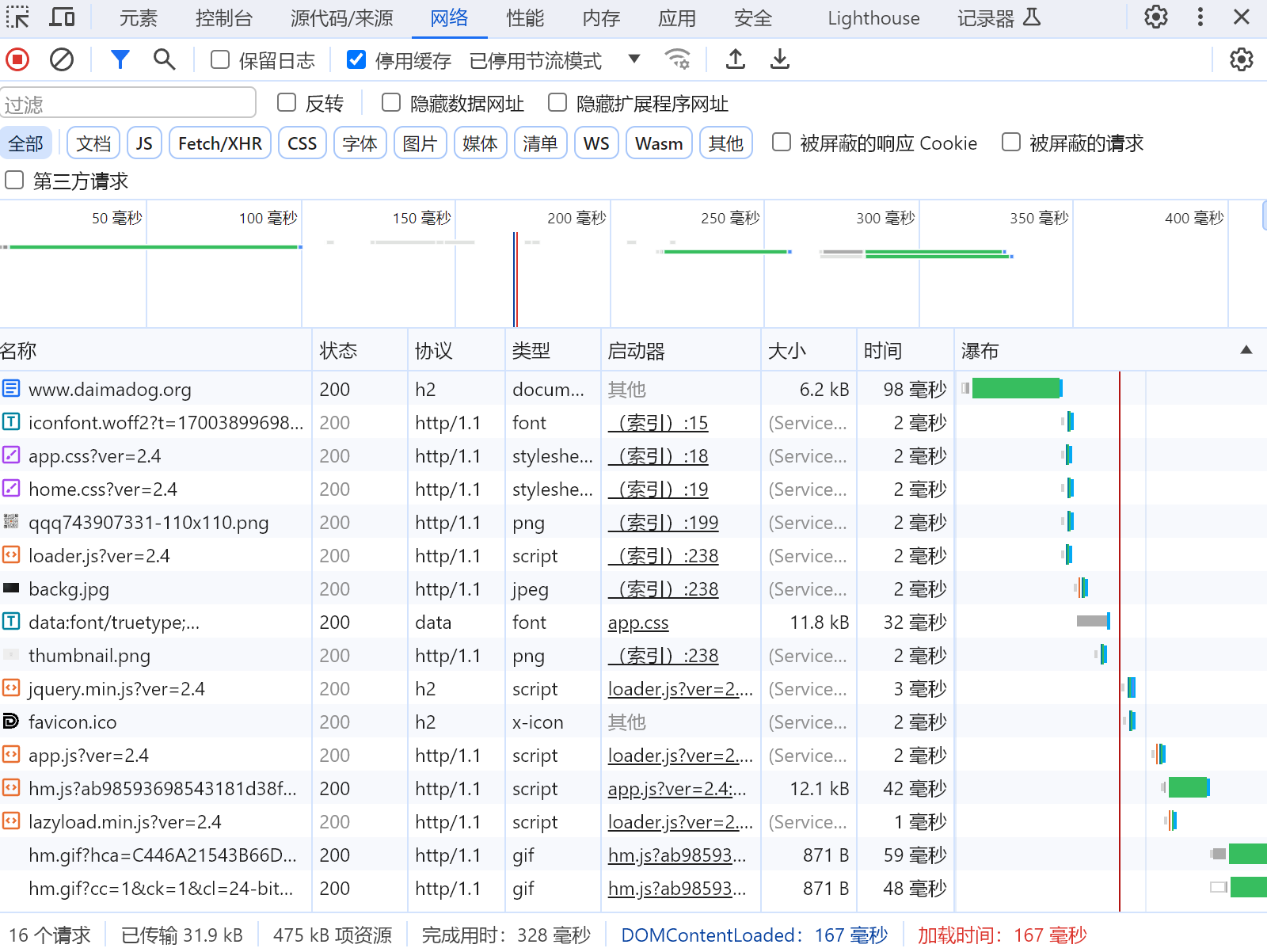Screen dimensions: 1267x952
Task: Filter by CSS request type
Action: pos(302,143)
